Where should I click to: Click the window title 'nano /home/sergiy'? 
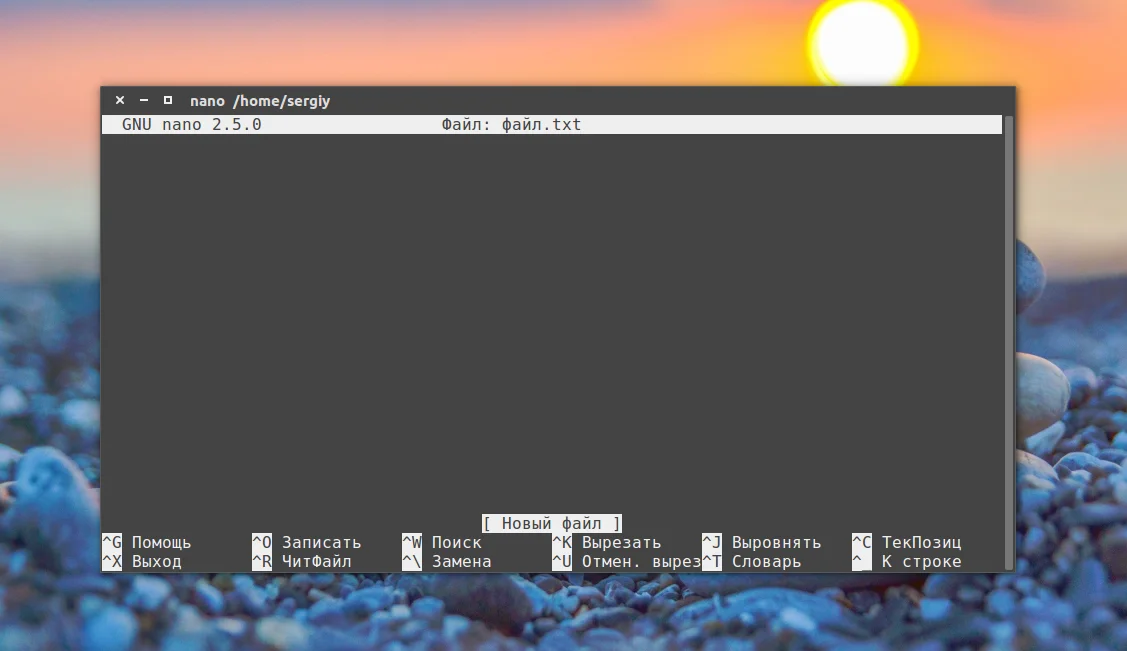click(259, 101)
